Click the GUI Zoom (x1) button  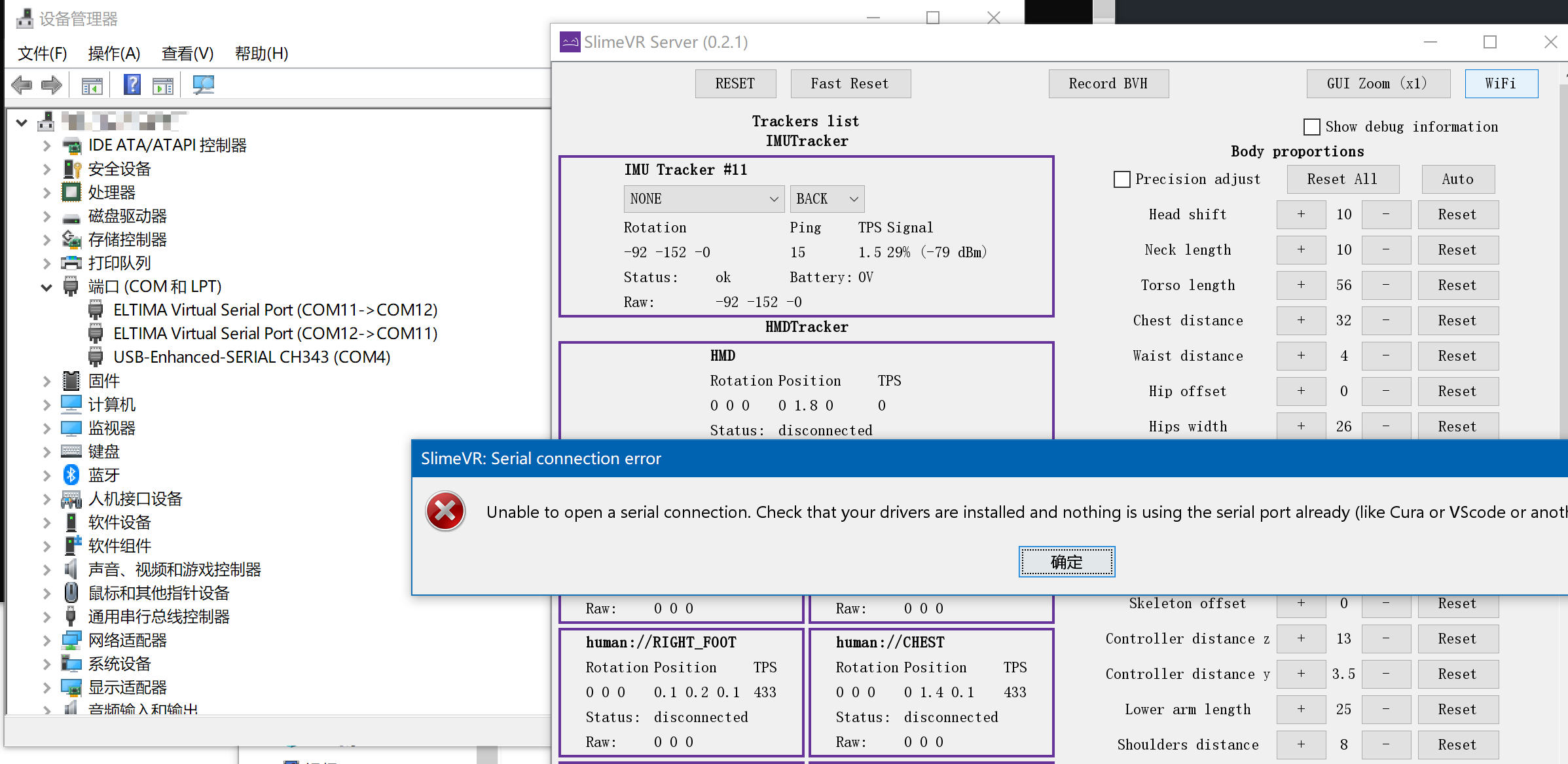pos(1377,83)
